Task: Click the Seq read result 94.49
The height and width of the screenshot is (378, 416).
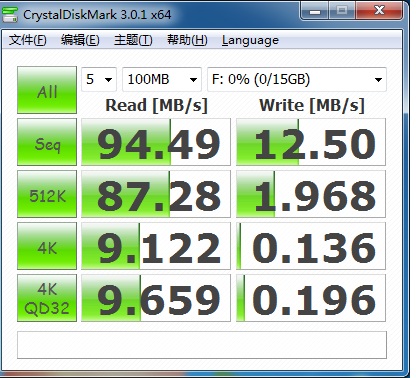Action: click(156, 142)
